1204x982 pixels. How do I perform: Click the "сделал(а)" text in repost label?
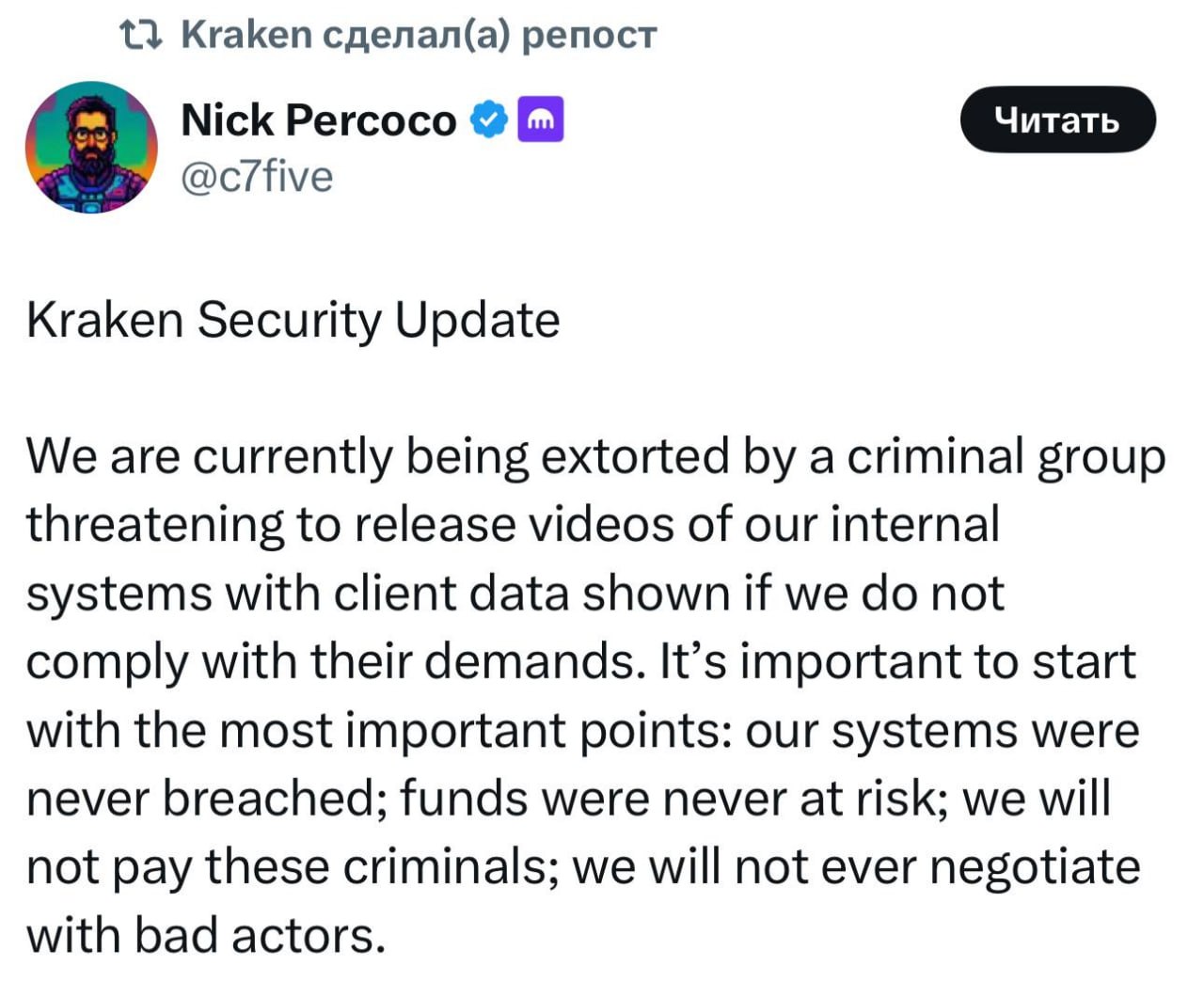417,35
